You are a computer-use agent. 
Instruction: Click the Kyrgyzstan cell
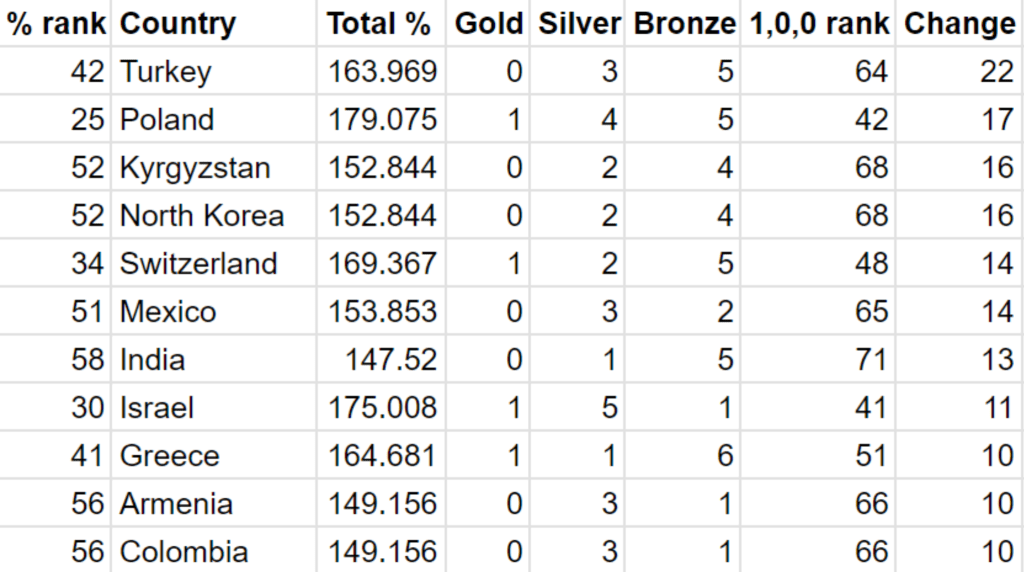195,168
